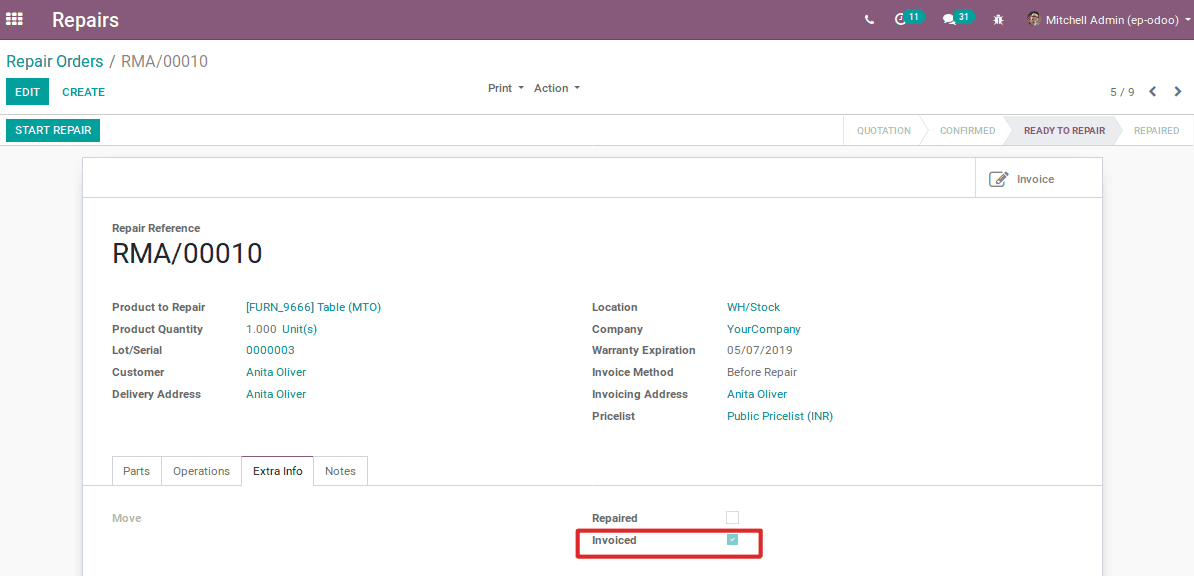The image size is (1194, 576).
Task: Open Public Pricelist (INR) link
Action: tap(780, 417)
